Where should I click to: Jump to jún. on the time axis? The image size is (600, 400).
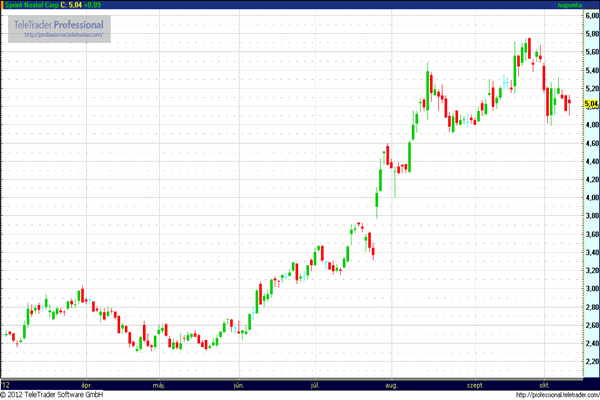[x=238, y=383]
